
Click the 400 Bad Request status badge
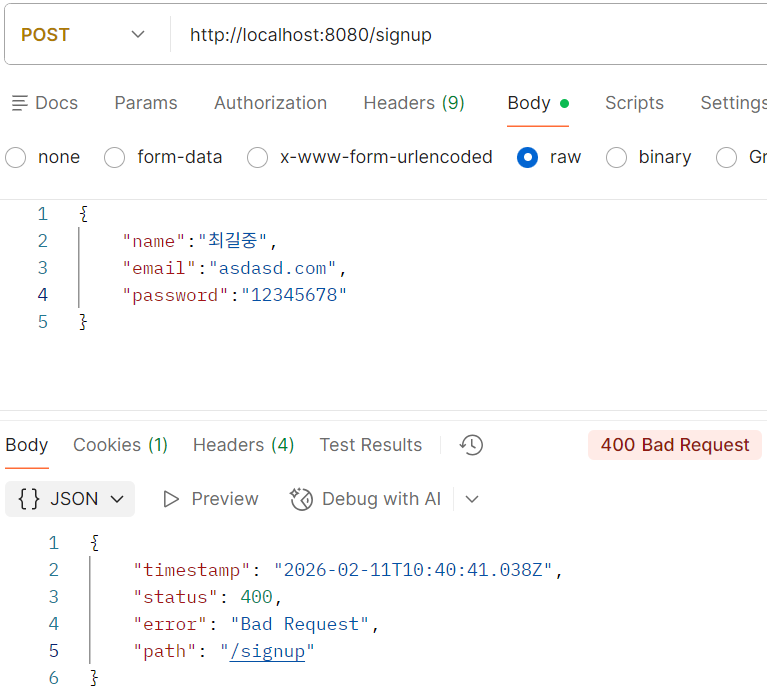[675, 445]
